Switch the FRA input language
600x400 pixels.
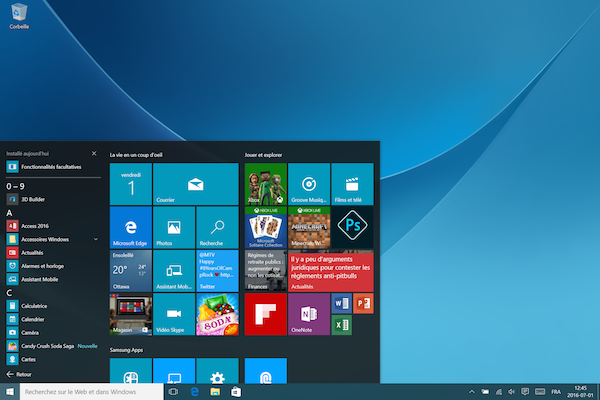coord(556,392)
